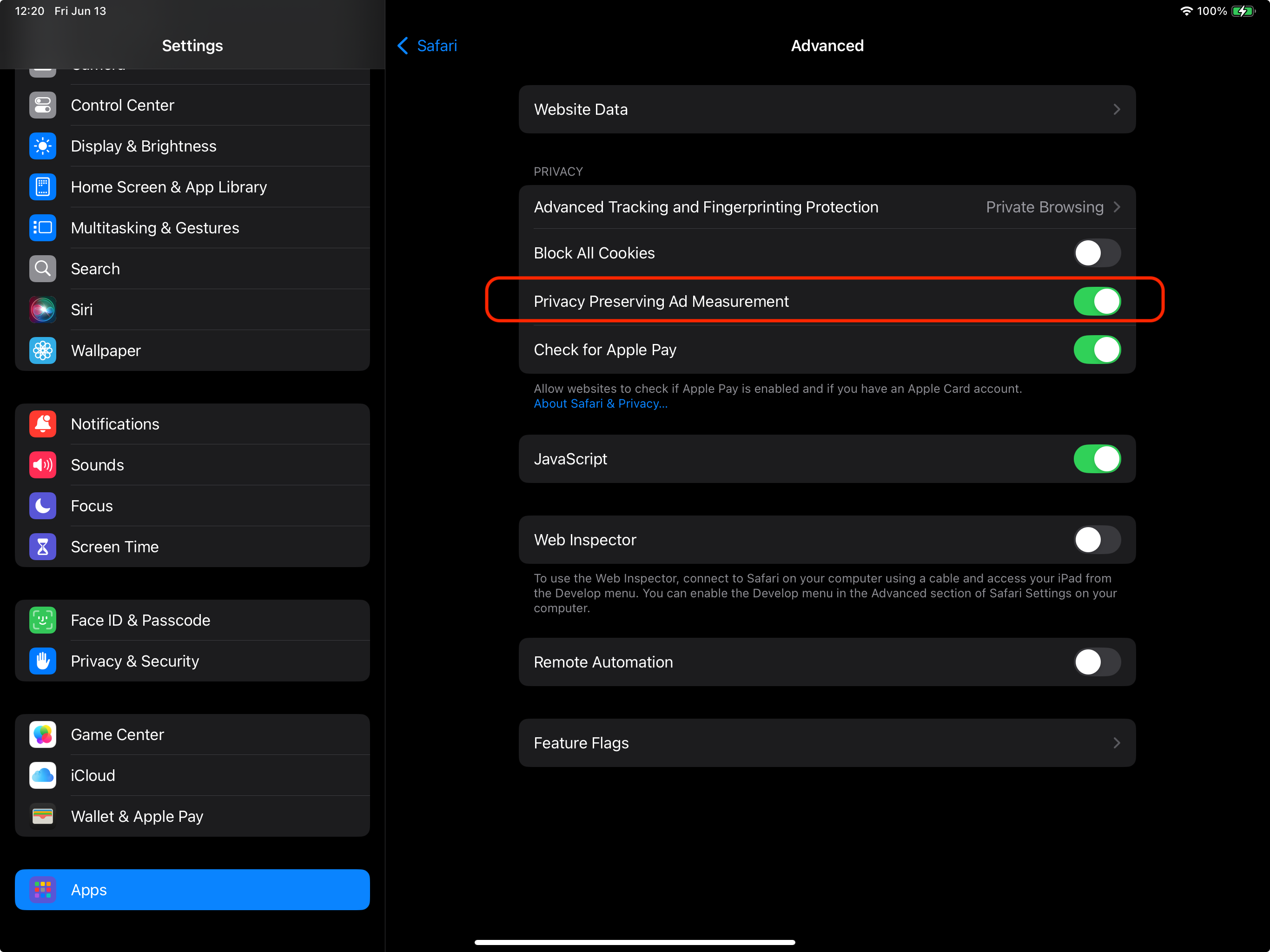
Task: Open Wallpaper settings row
Action: click(192, 350)
